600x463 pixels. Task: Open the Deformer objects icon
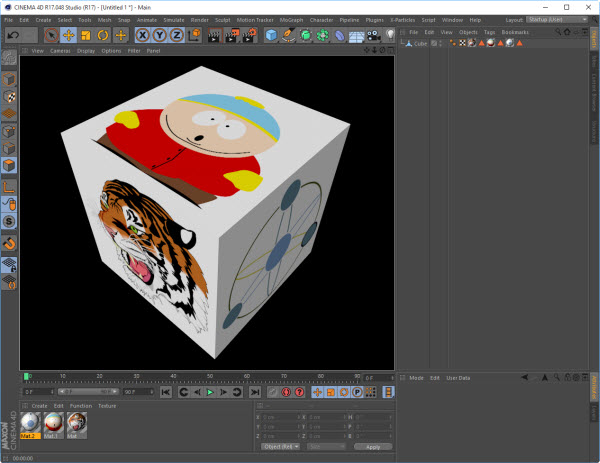pos(339,35)
